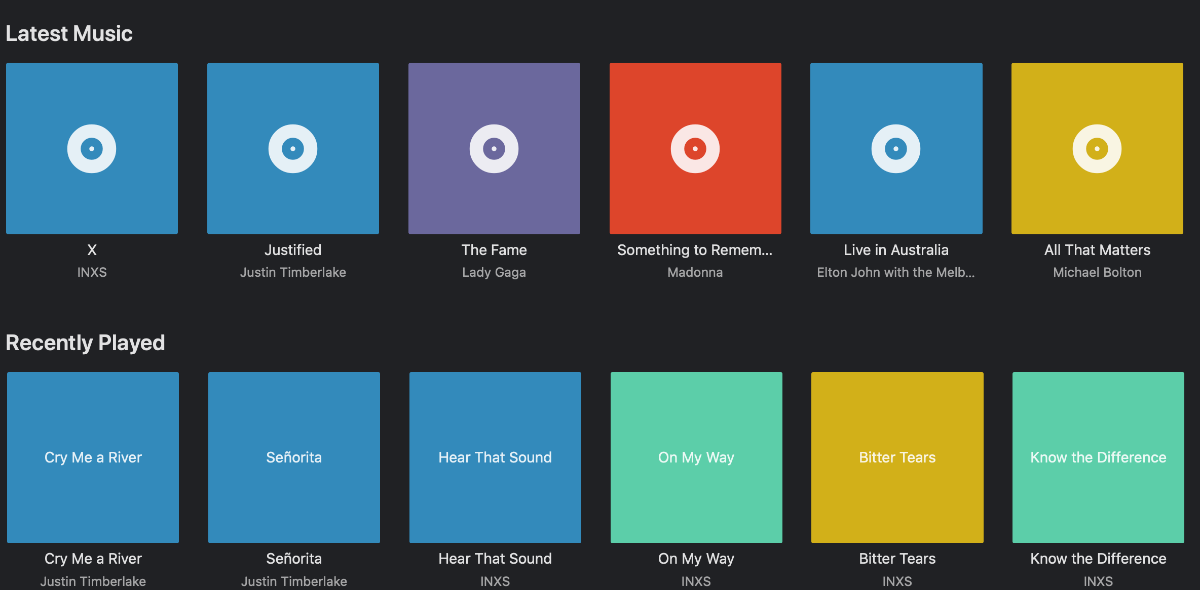This screenshot has width=1200, height=590.
Task: Open artist INXS under the X album
Action: pos(92,272)
